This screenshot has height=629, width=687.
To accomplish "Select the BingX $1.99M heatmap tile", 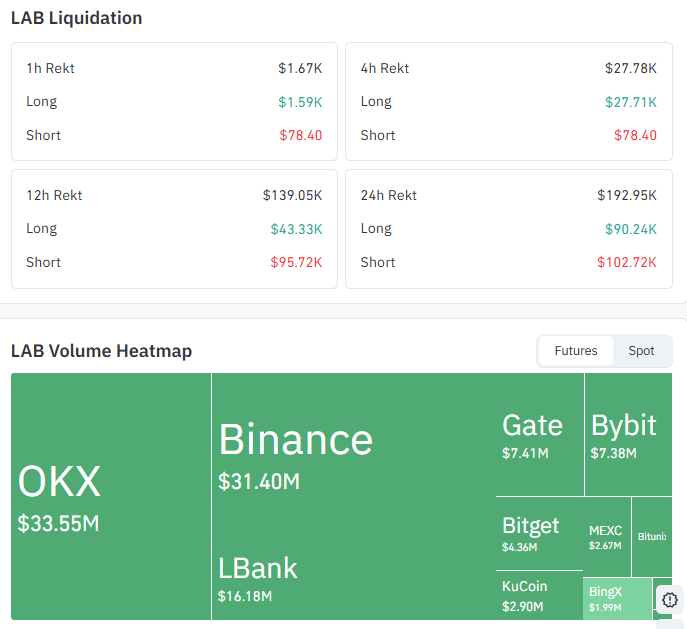I will [x=617, y=599].
